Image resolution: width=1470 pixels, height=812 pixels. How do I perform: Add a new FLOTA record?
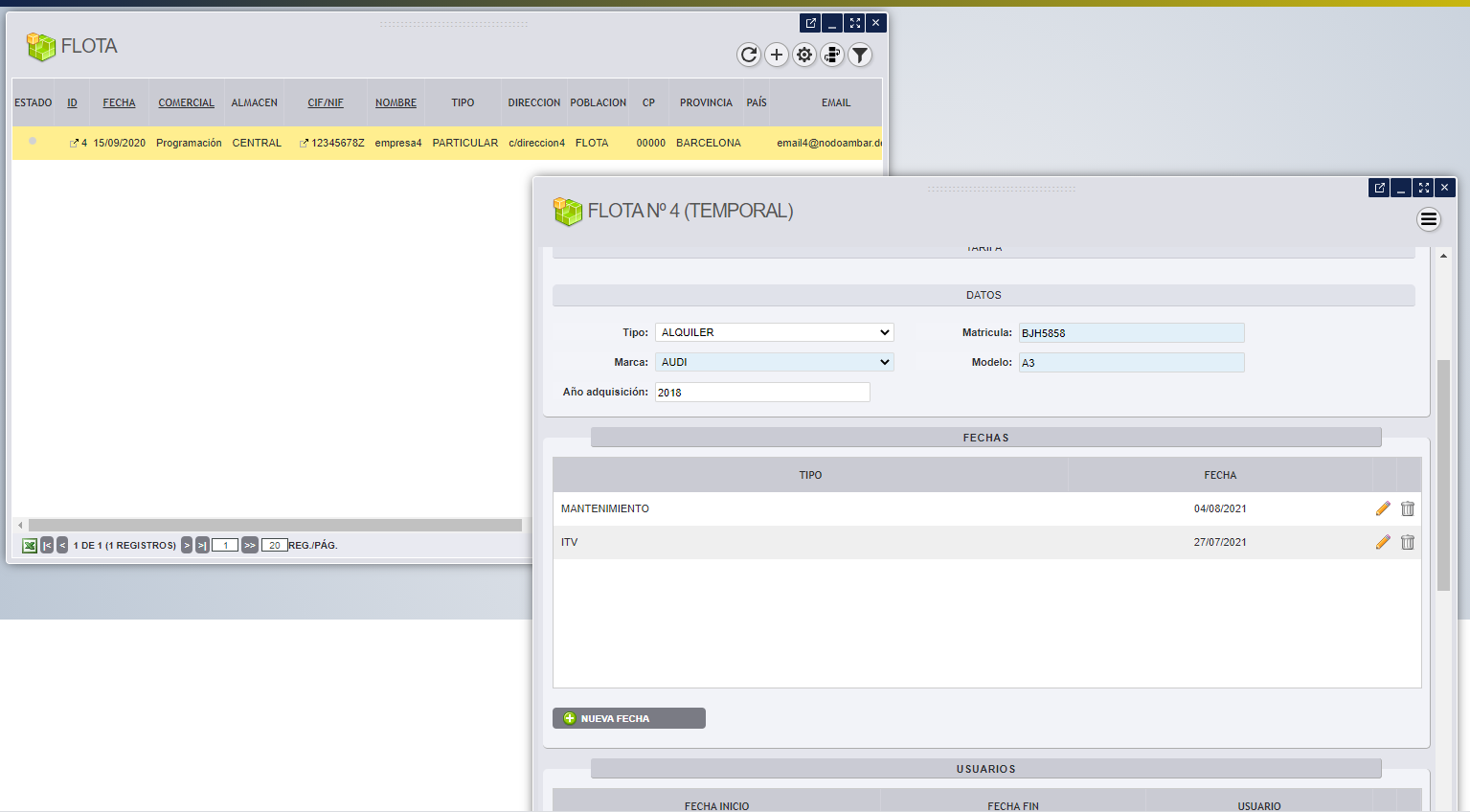click(777, 55)
